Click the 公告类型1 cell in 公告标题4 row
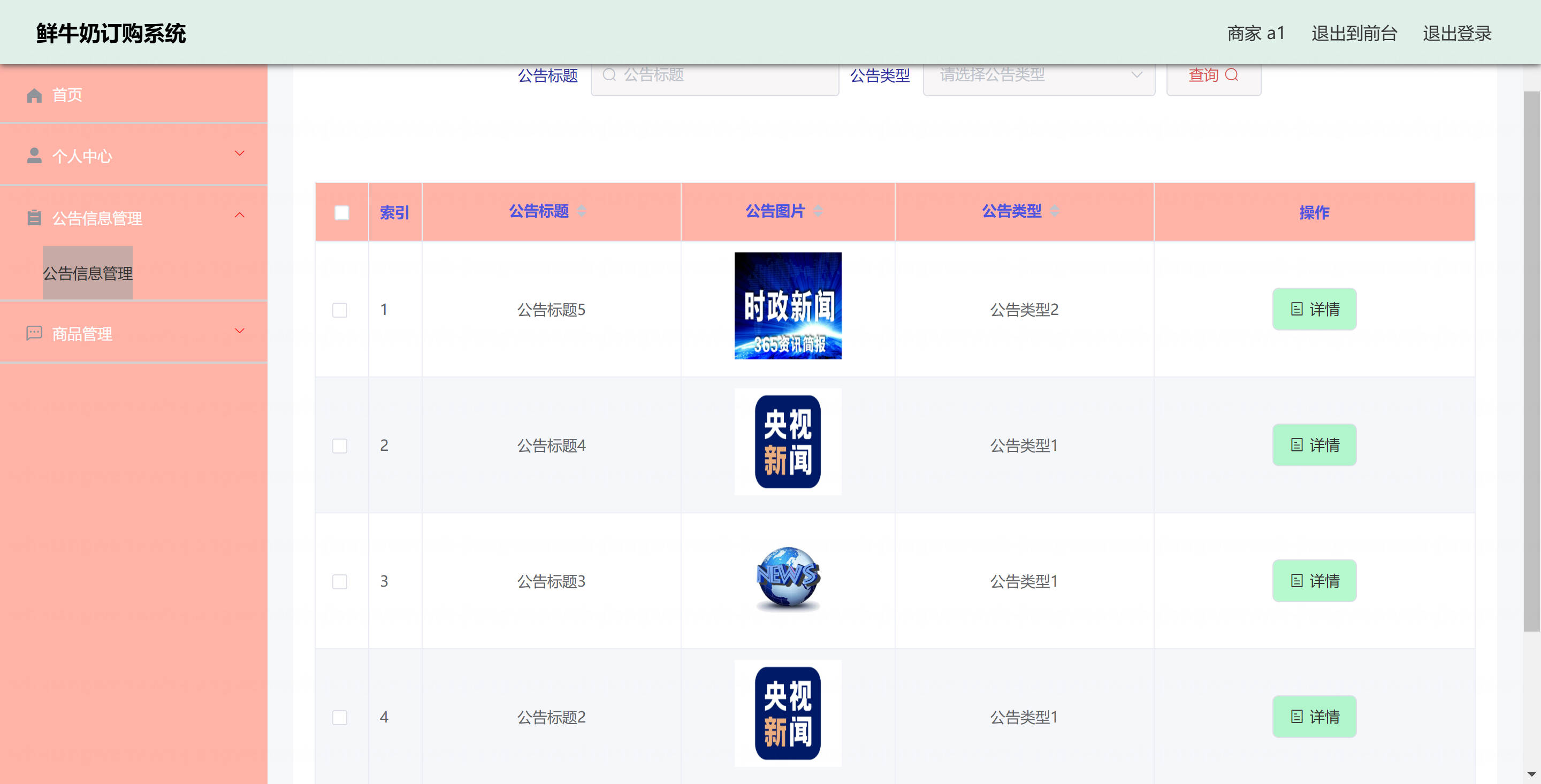The image size is (1541, 784). [x=1024, y=445]
